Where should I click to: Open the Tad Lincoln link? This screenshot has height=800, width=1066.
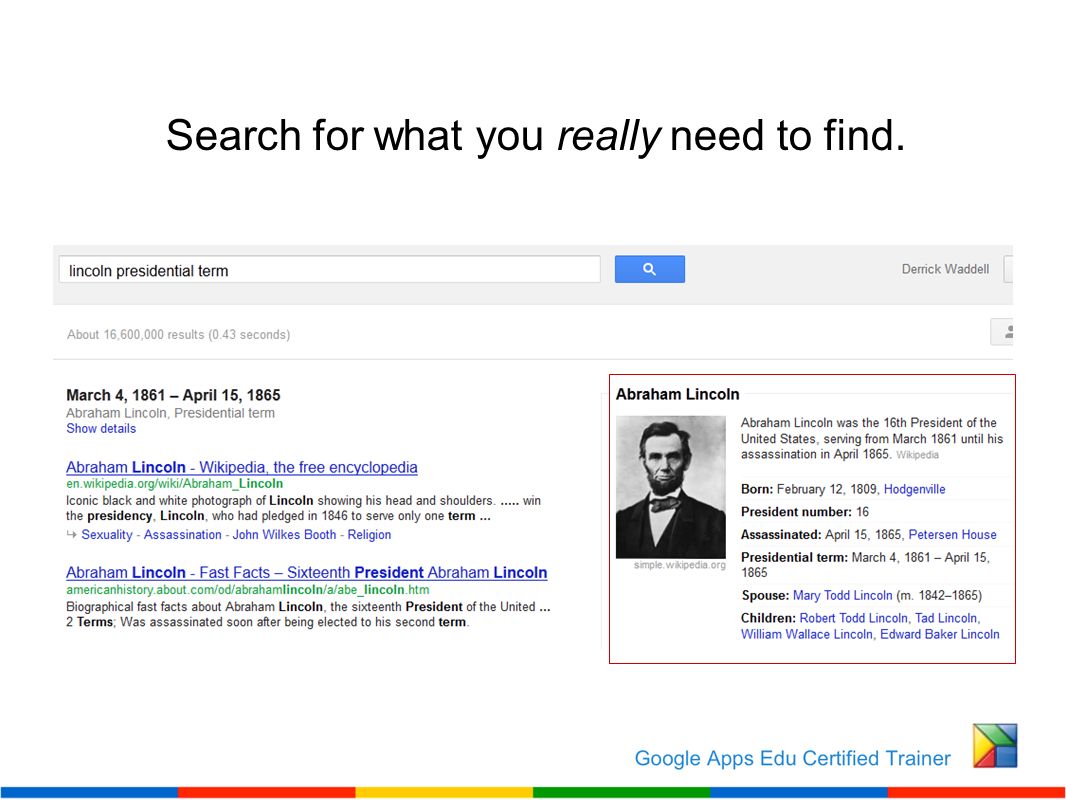pos(946,618)
